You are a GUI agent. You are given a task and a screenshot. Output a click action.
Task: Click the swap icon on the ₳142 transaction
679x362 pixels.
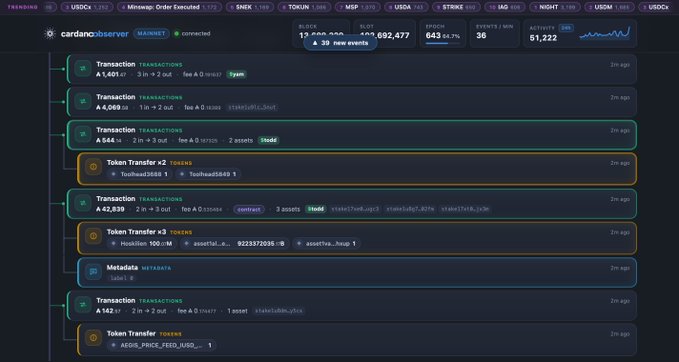pyautogui.click(x=82, y=305)
